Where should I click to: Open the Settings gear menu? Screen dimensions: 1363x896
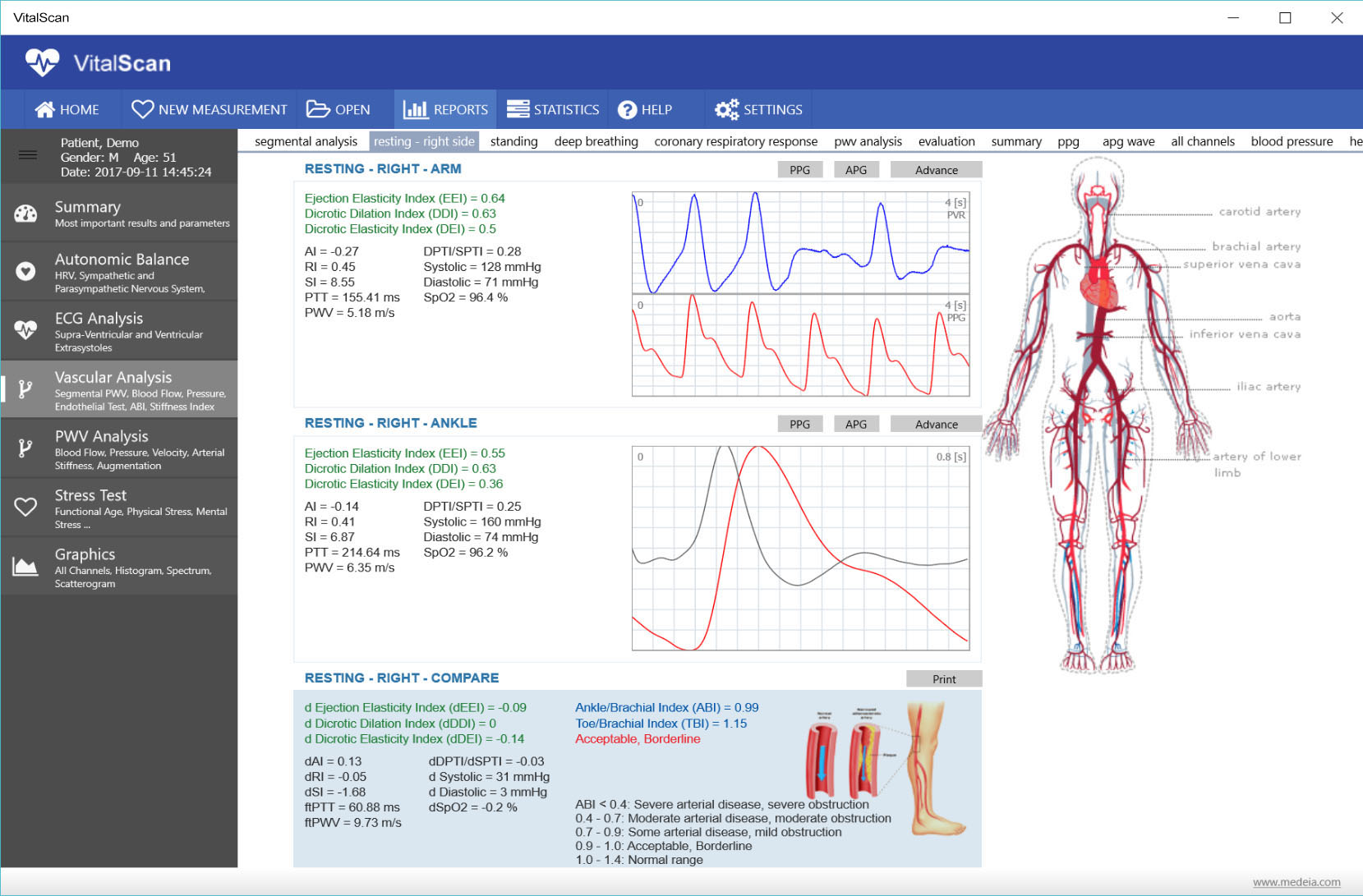click(x=758, y=109)
